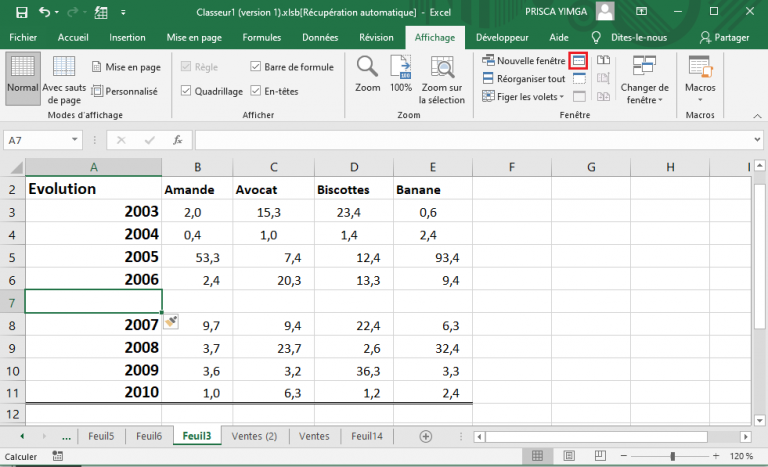Click the Fractionner split window icon

[578, 61]
